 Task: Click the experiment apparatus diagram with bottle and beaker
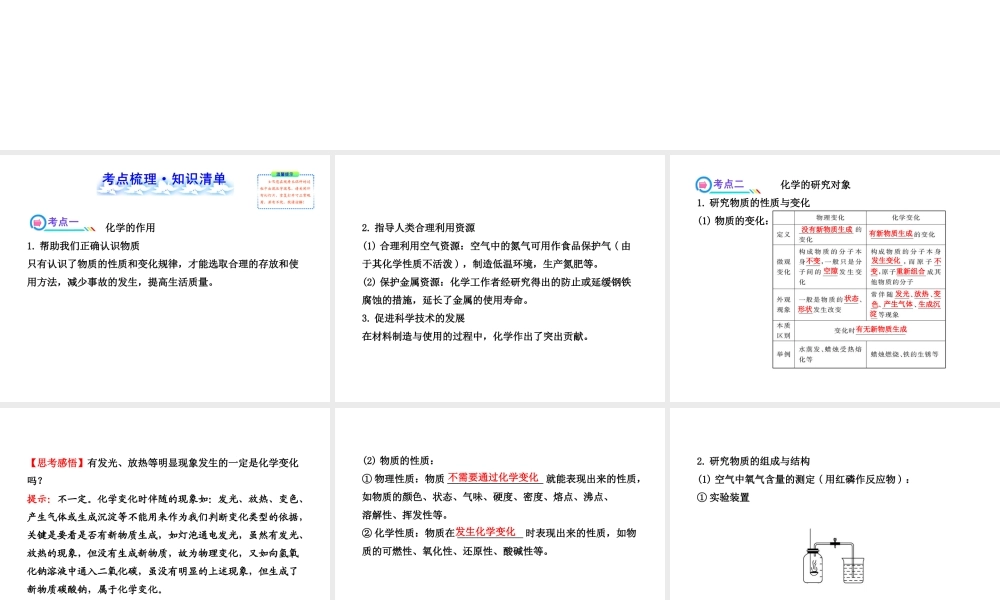[x=834, y=556]
